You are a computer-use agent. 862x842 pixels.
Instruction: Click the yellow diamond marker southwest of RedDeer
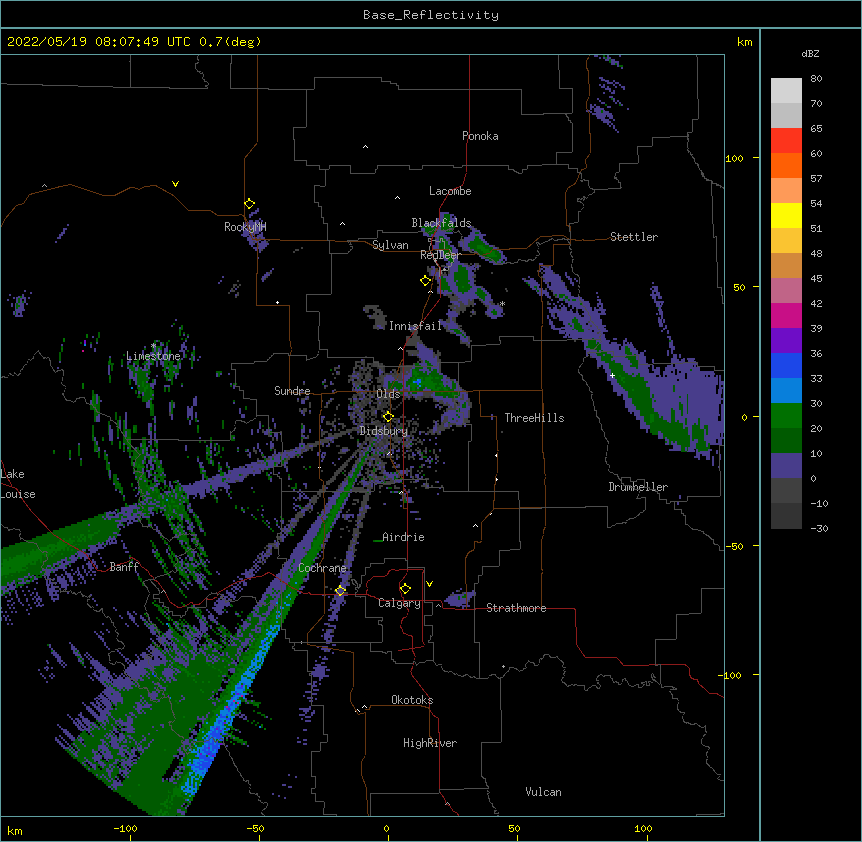(425, 281)
